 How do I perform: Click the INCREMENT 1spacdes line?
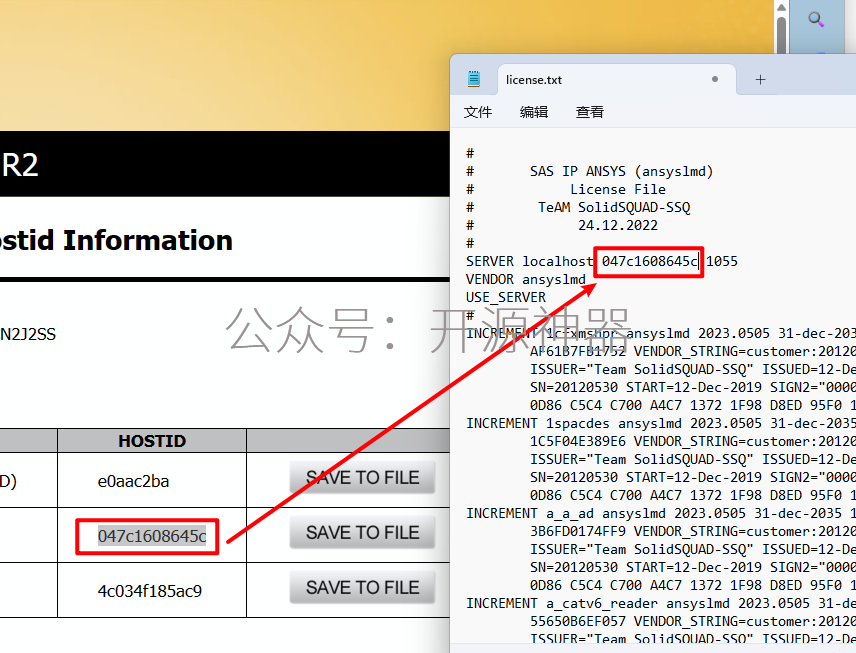pyautogui.click(x=661, y=424)
